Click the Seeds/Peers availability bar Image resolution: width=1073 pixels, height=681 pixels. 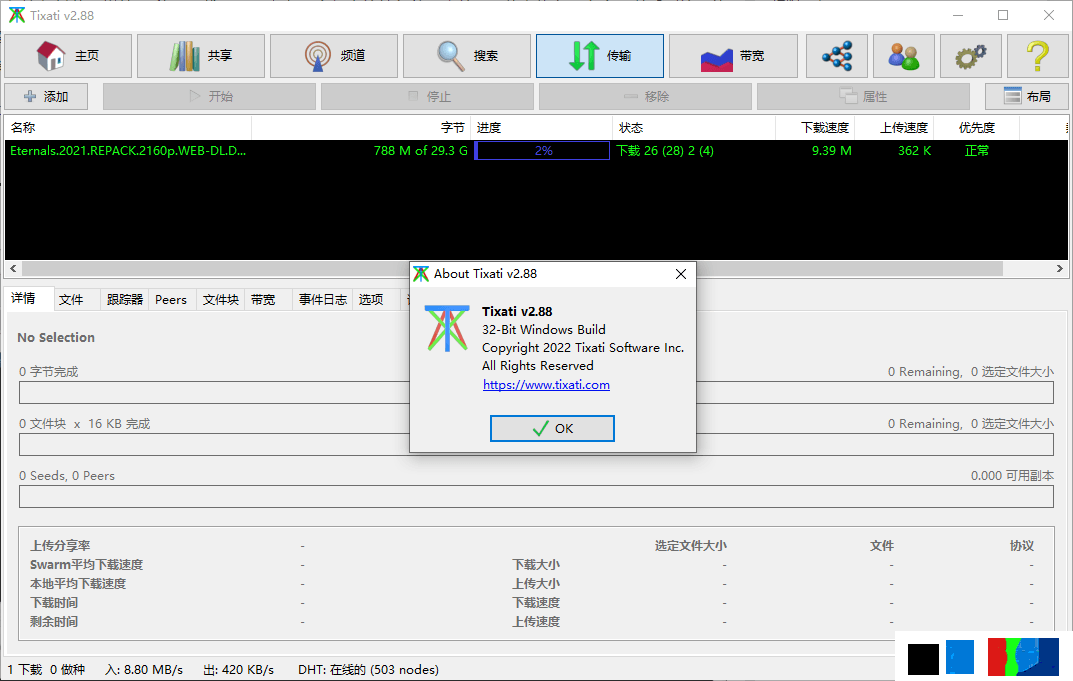click(x=536, y=496)
